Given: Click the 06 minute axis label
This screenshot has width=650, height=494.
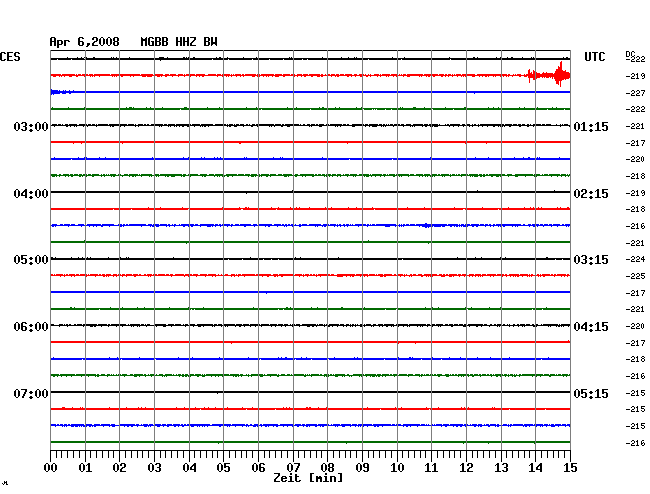Looking at the screenshot, I should (x=258, y=467).
